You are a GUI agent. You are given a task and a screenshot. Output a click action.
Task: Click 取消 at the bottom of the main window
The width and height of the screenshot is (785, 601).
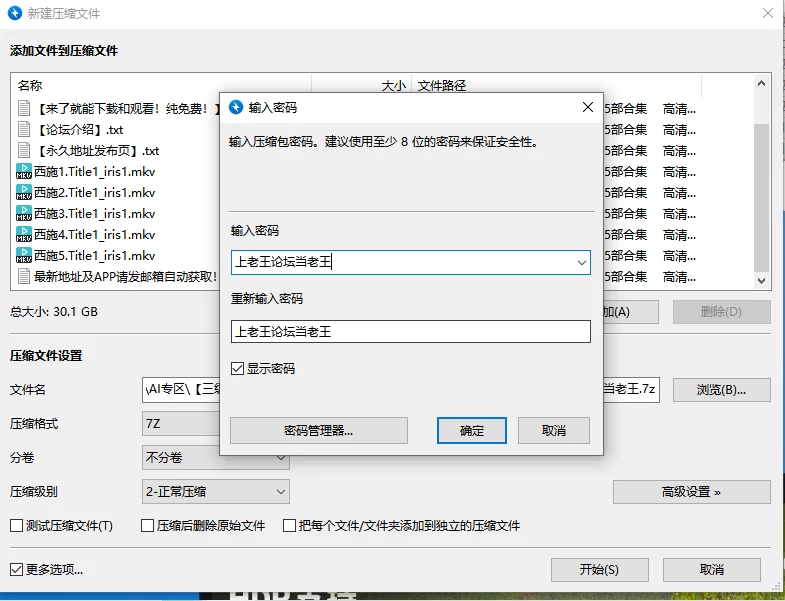coord(711,570)
